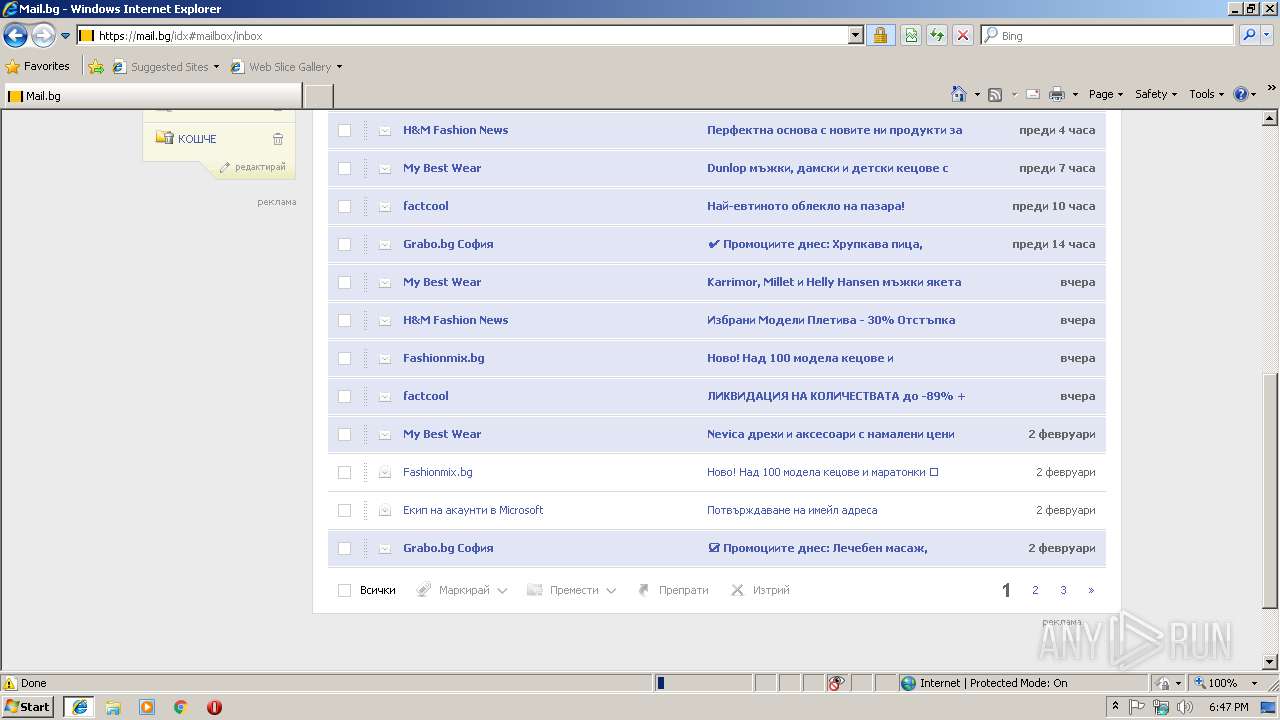Viewport: 1280px width, 720px height.
Task: Click the volume speaker tray icon
Action: pos(1185,707)
